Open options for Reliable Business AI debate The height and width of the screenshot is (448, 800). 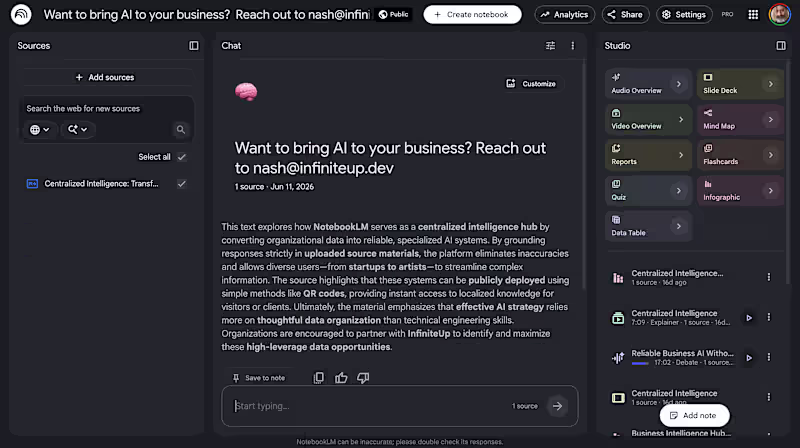[x=769, y=357]
